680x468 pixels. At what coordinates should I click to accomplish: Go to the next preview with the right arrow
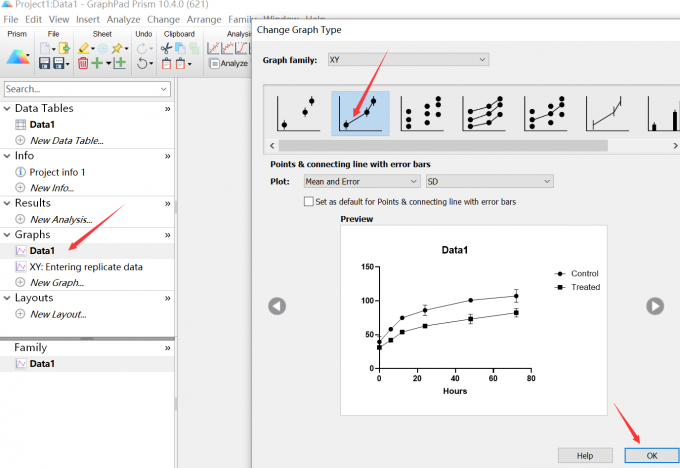(x=655, y=306)
